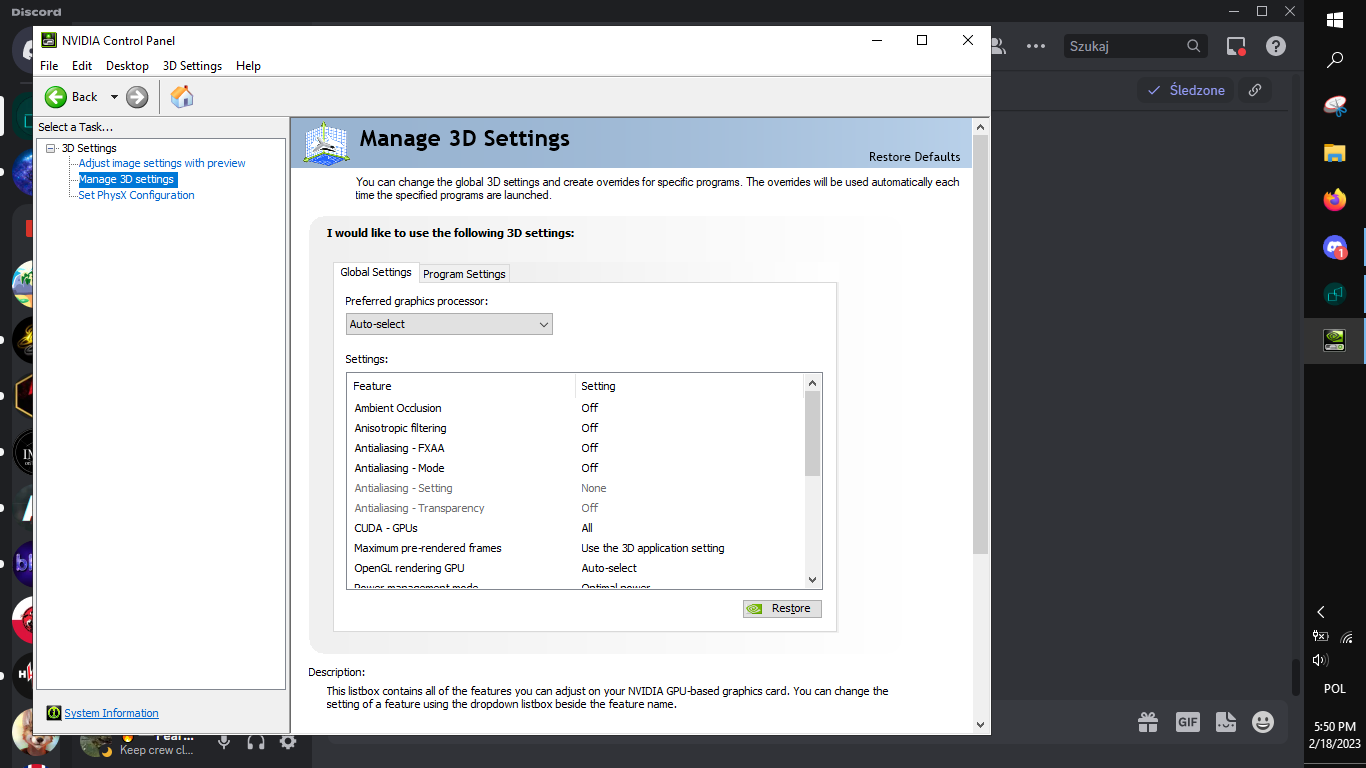
Task: Collapse the 3D Settings tree node
Action: (x=51, y=148)
